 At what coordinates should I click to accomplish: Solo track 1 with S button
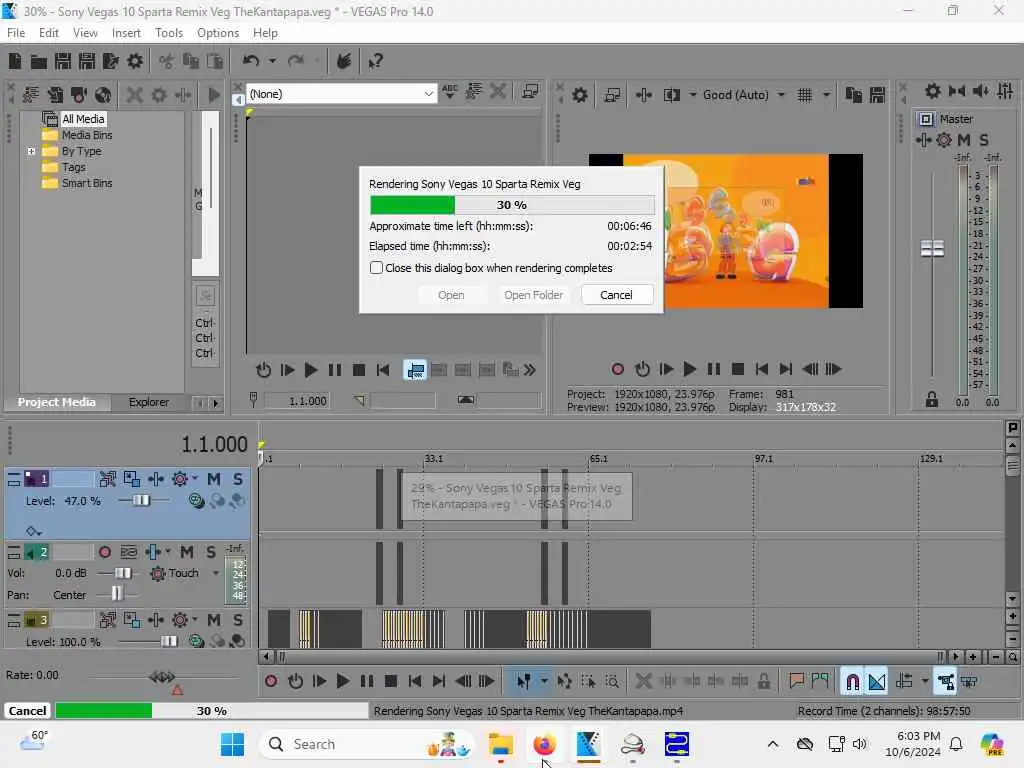pos(238,479)
